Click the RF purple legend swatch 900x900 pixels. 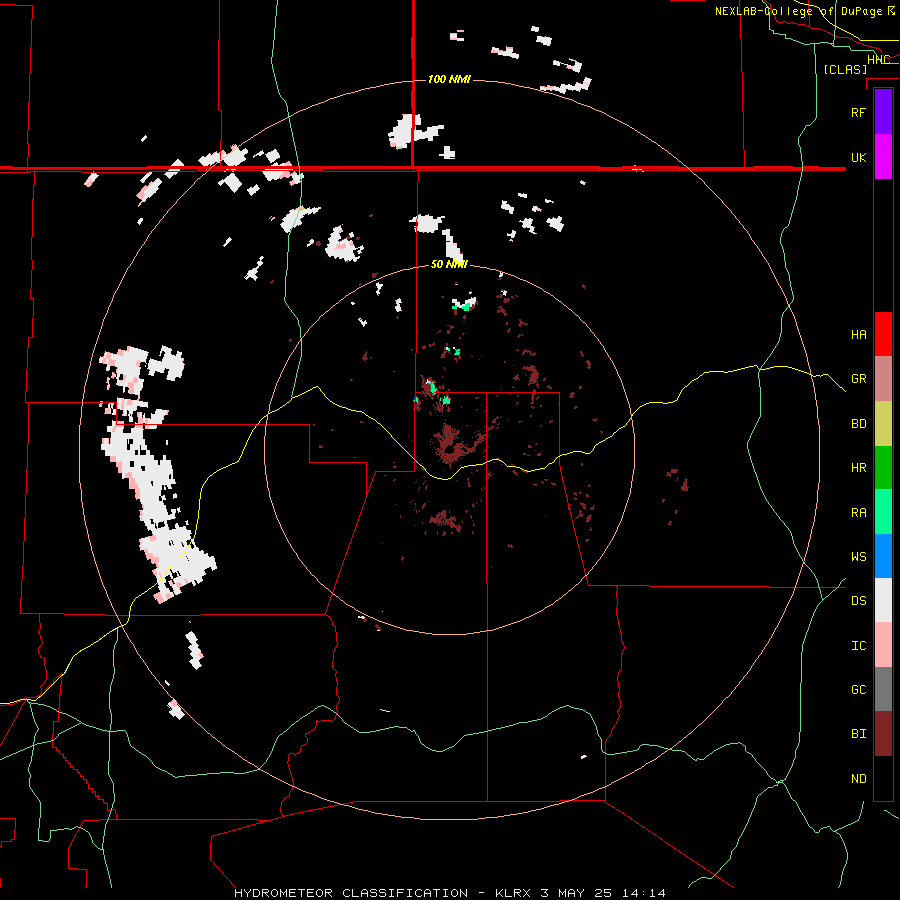point(883,112)
